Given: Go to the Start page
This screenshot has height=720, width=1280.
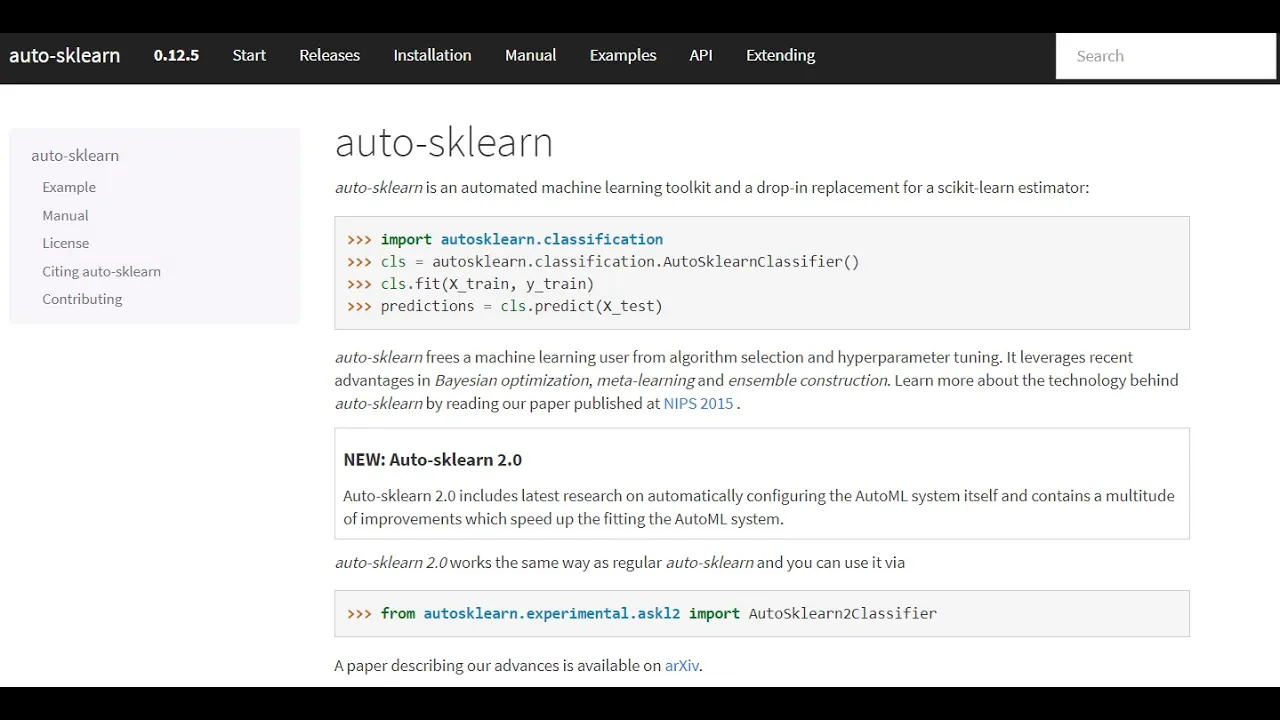Looking at the screenshot, I should [249, 56].
